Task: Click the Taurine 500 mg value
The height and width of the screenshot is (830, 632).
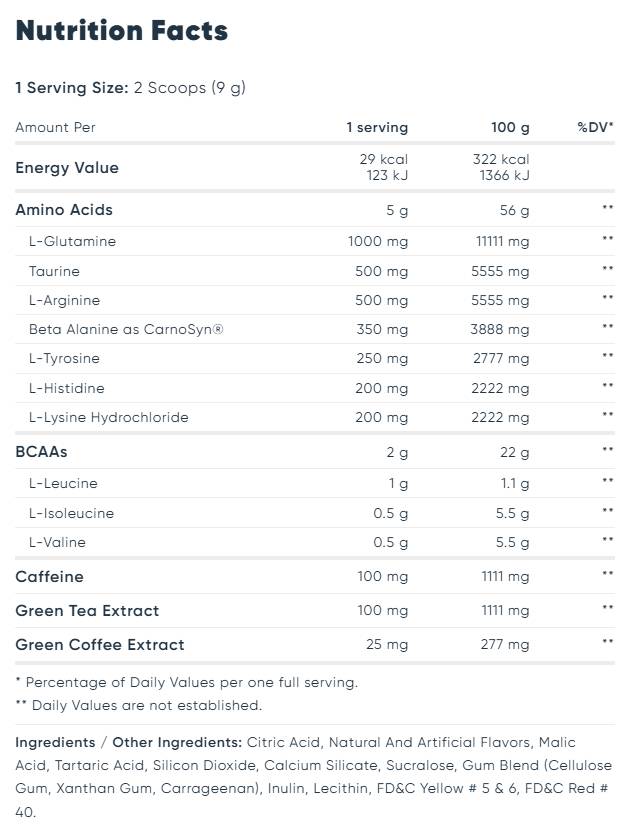Action: click(382, 272)
